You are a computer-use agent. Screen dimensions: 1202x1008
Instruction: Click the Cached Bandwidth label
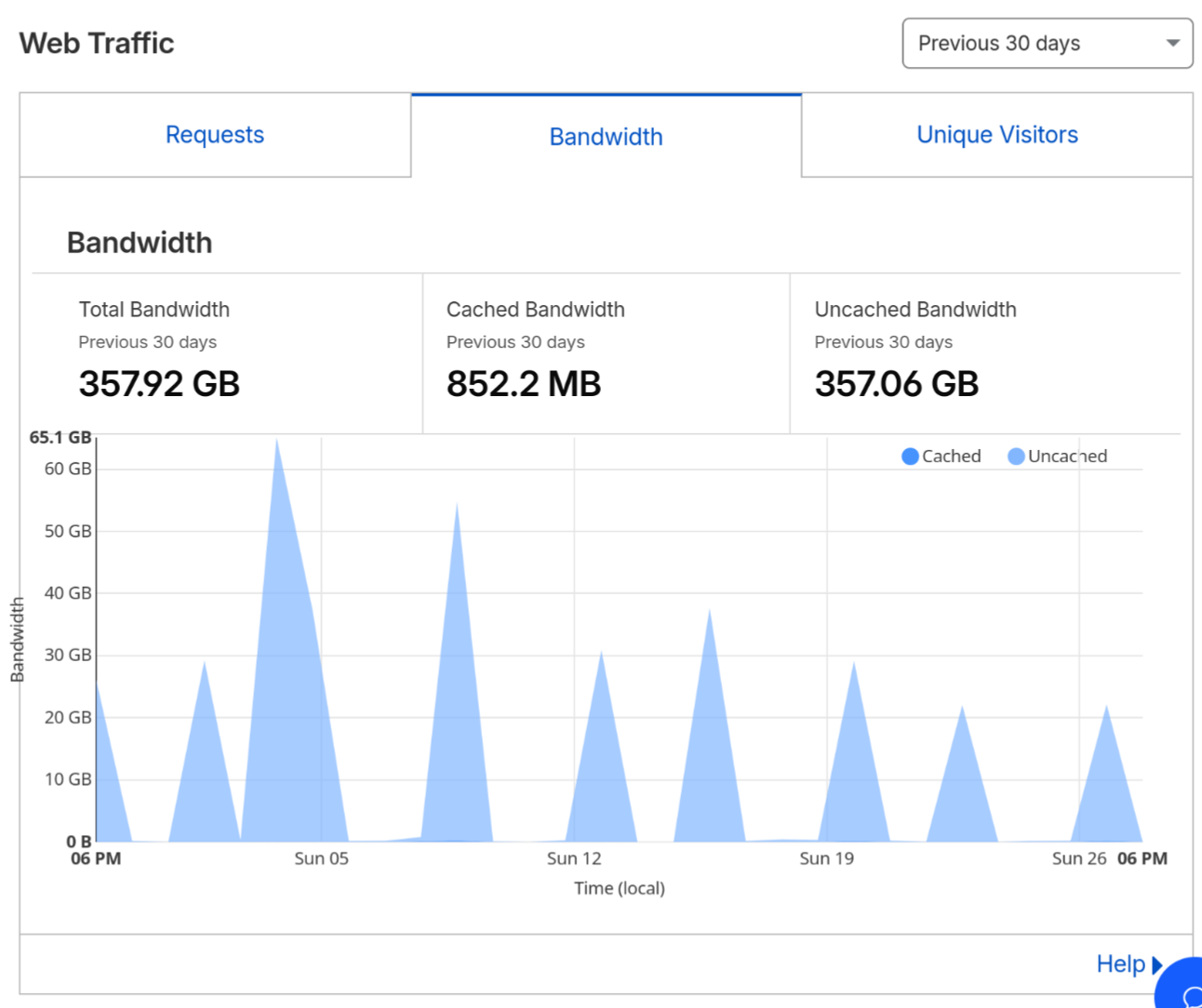[x=536, y=310]
